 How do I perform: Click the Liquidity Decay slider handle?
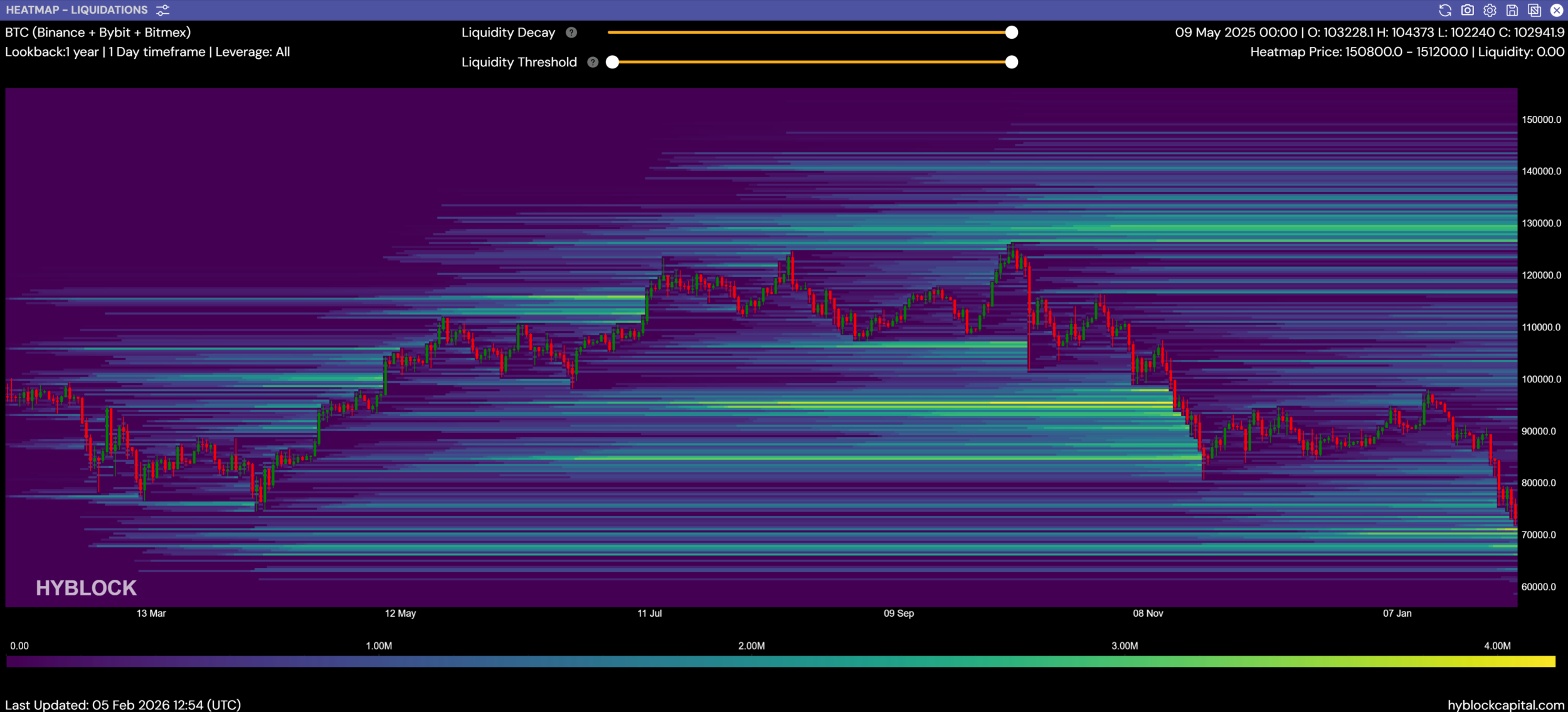(1011, 33)
